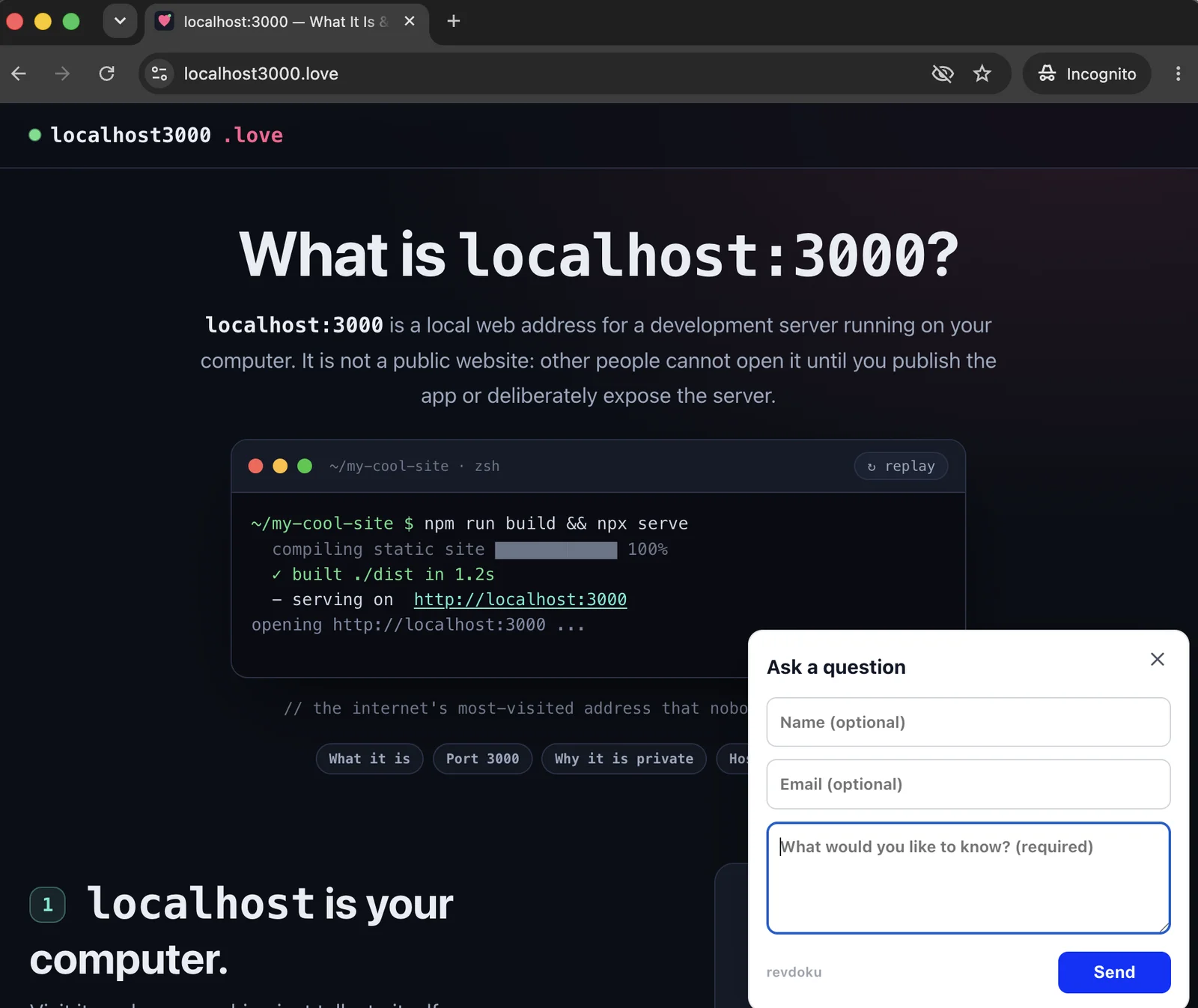
Task: Click the green dot in terminal header
Action: 305,466
